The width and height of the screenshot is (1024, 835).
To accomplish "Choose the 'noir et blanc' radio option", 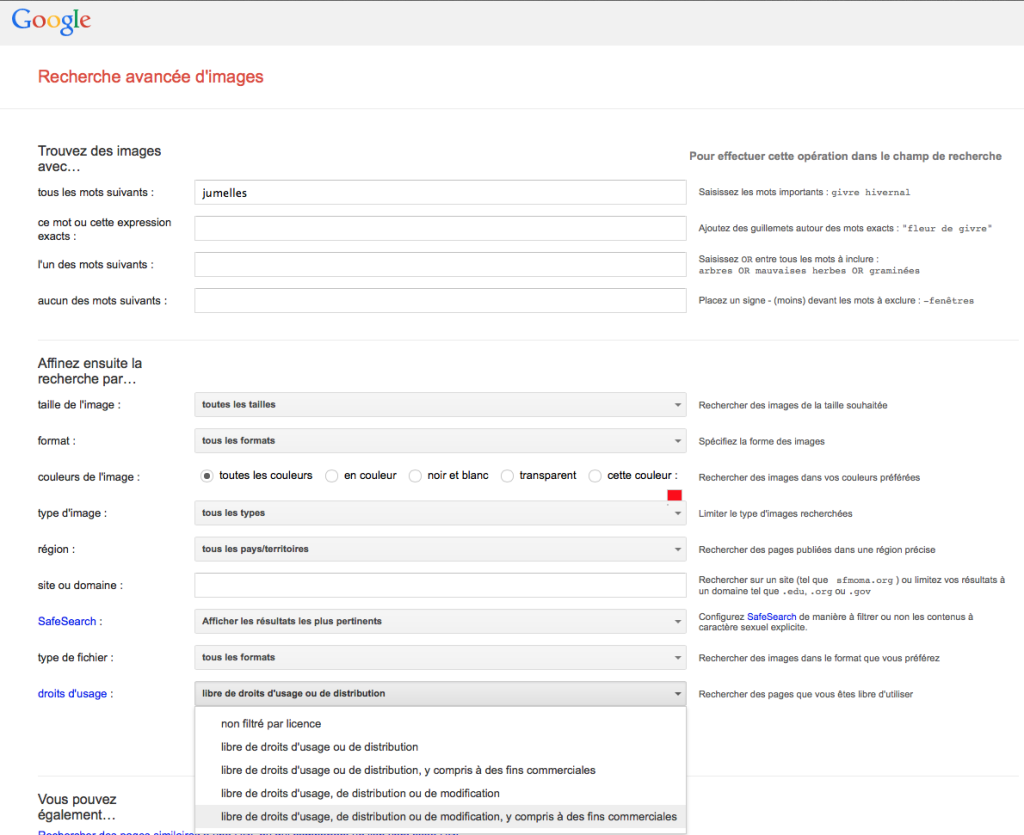I will tap(416, 476).
